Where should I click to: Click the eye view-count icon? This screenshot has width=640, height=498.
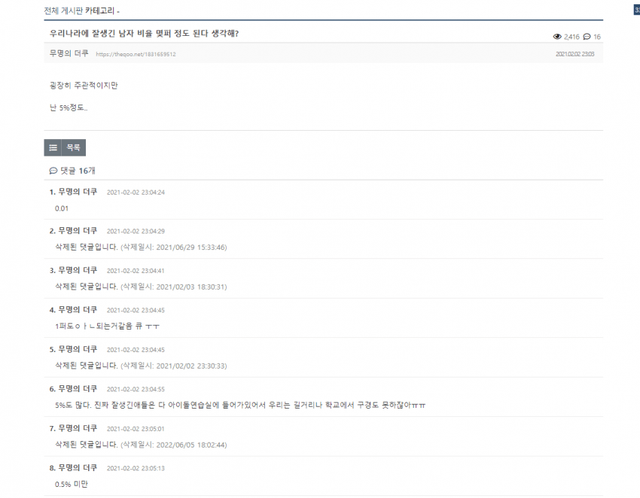click(557, 37)
